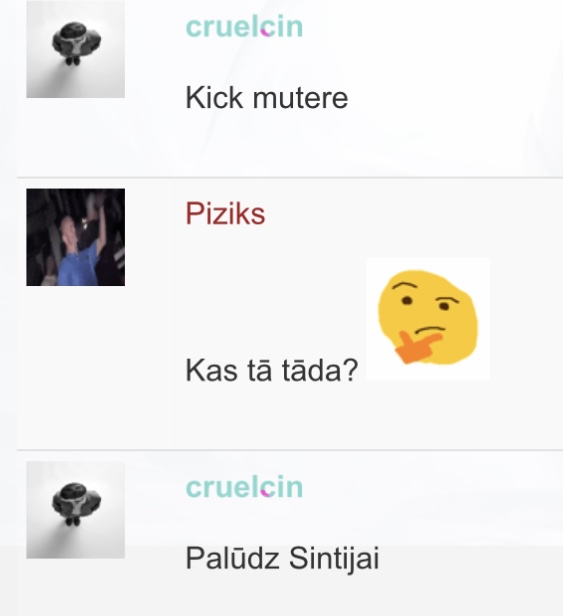
Task: Click the divider line above 'Palūdz Sintijai' post
Action: point(290,450)
